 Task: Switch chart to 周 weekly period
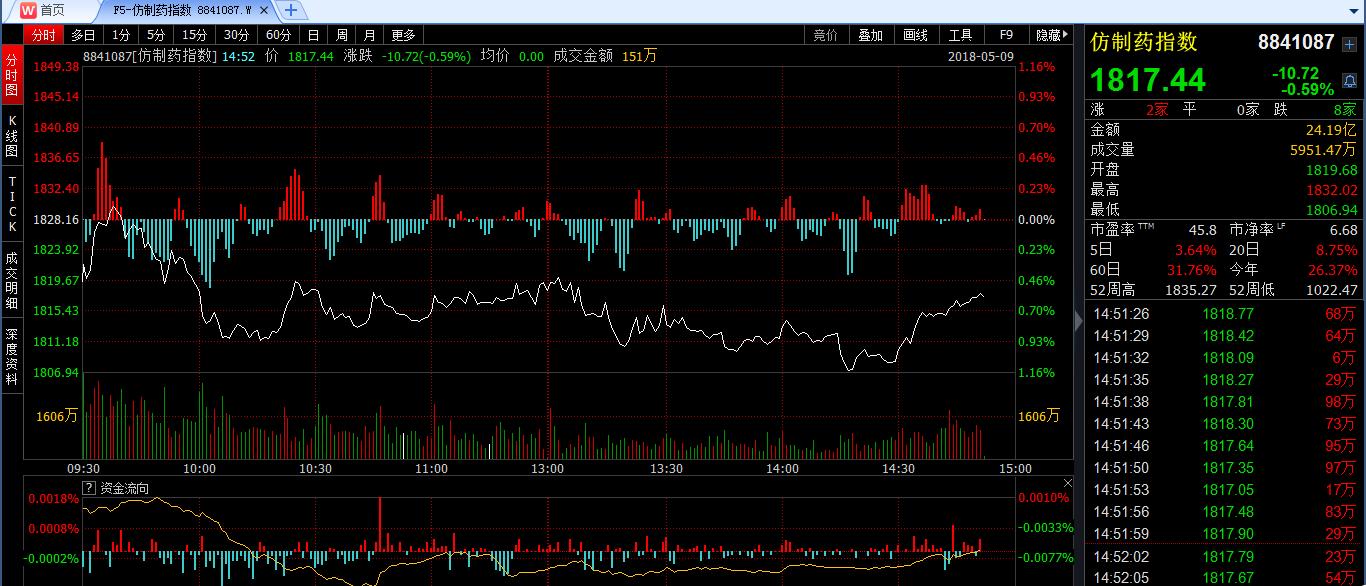pos(342,35)
